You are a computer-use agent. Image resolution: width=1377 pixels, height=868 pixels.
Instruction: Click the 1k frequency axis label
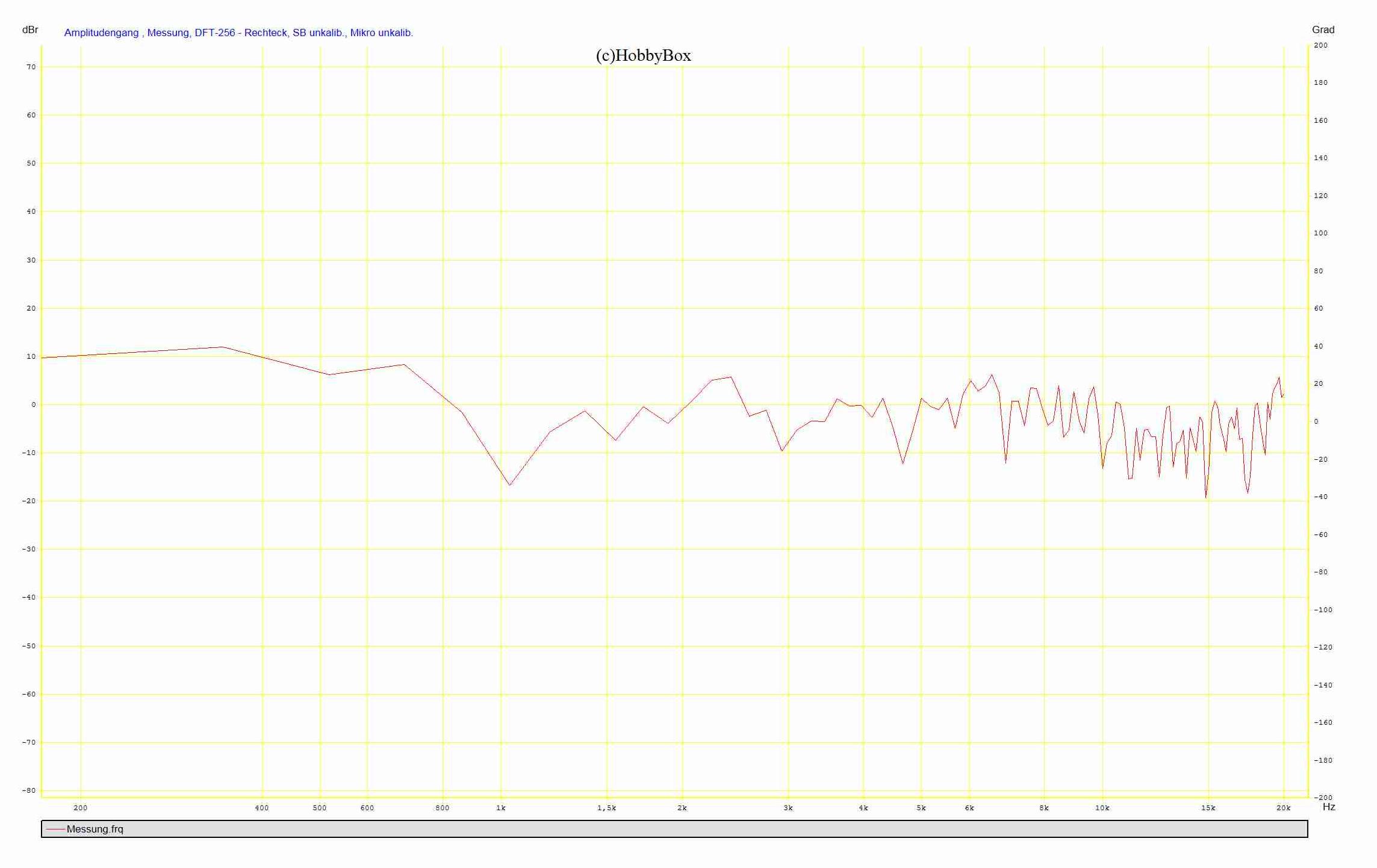(x=501, y=808)
